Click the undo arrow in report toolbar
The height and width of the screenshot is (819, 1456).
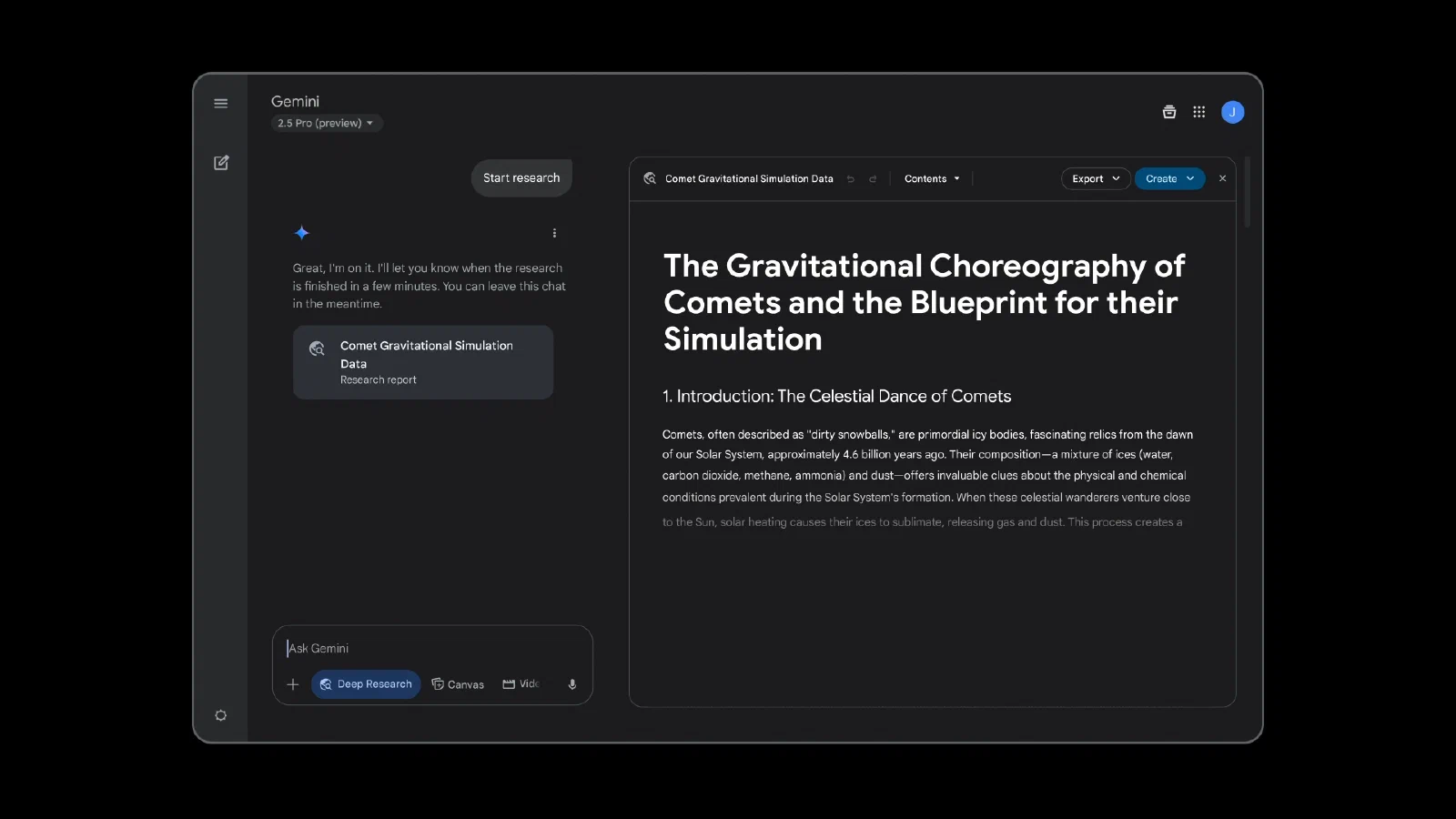click(851, 179)
